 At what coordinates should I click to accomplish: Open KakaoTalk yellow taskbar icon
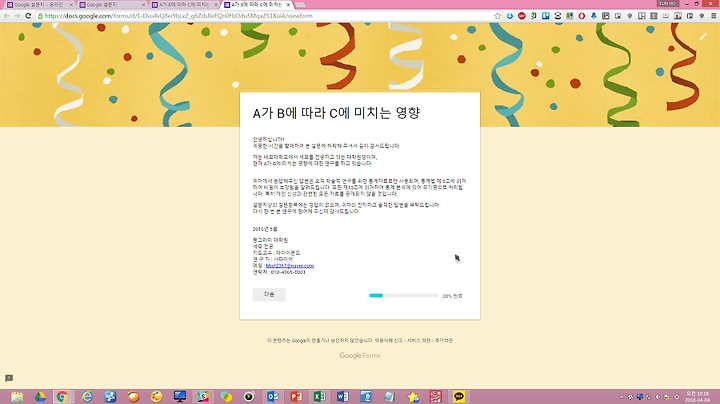point(459,396)
